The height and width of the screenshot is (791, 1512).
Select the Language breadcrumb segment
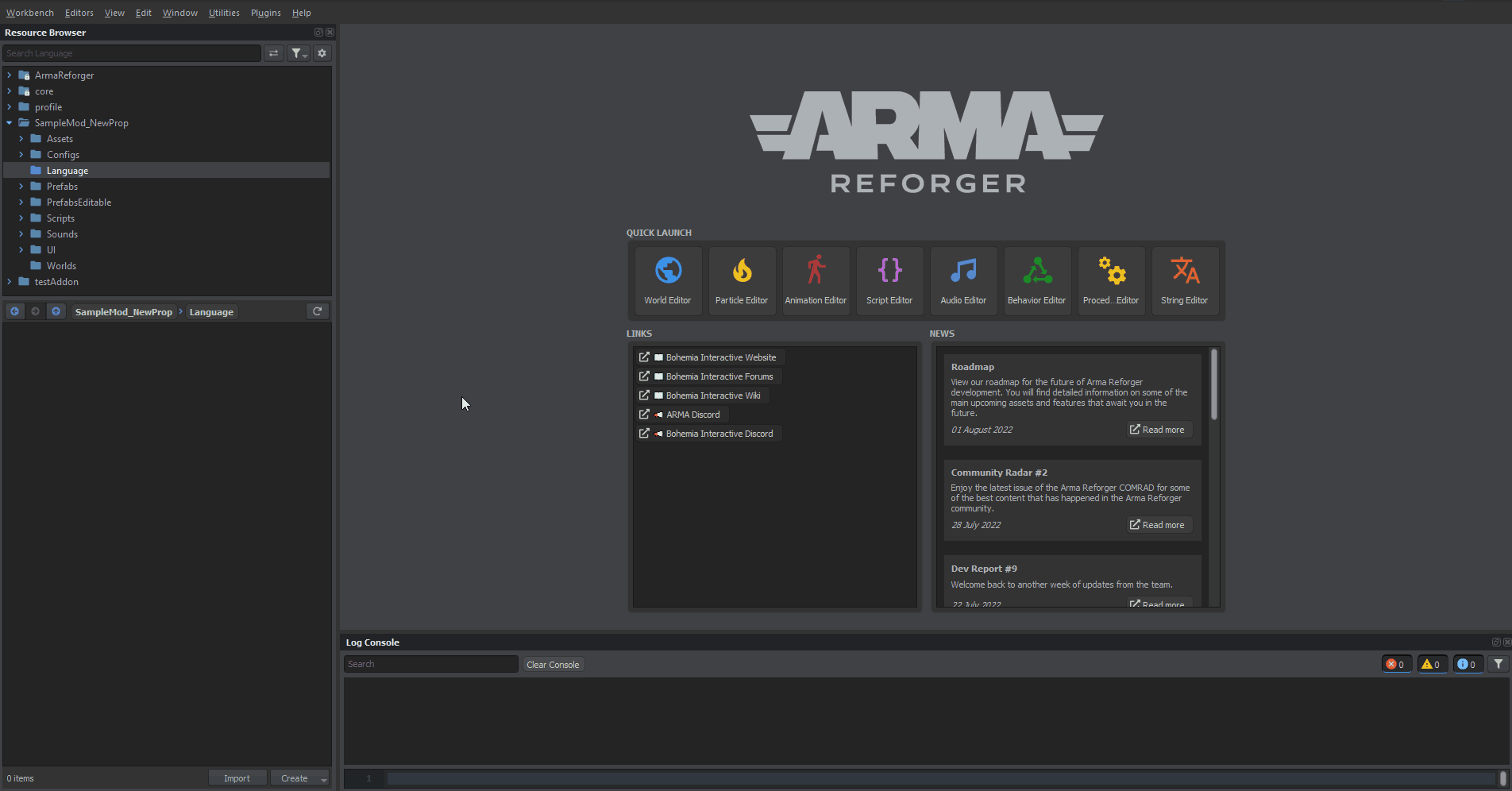point(211,312)
